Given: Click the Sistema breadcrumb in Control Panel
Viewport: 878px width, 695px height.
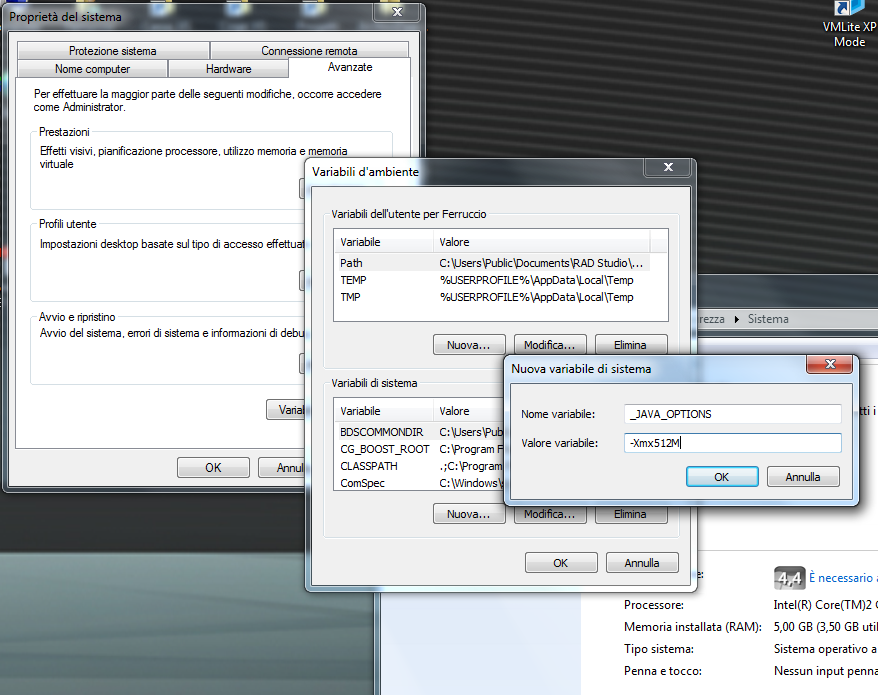Looking at the screenshot, I should (x=768, y=319).
